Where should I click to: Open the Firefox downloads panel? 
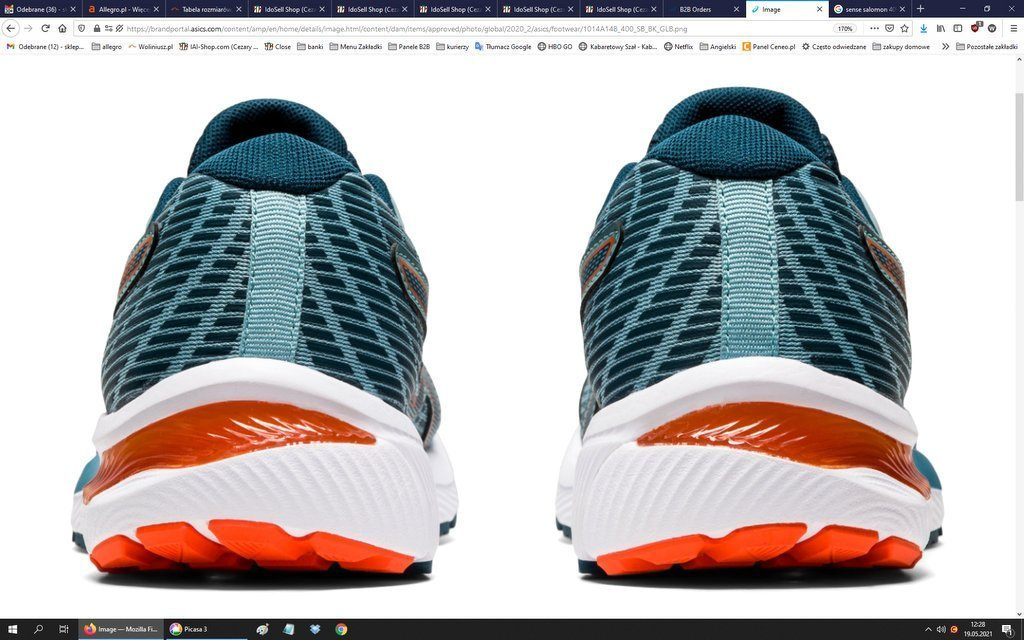click(923, 28)
